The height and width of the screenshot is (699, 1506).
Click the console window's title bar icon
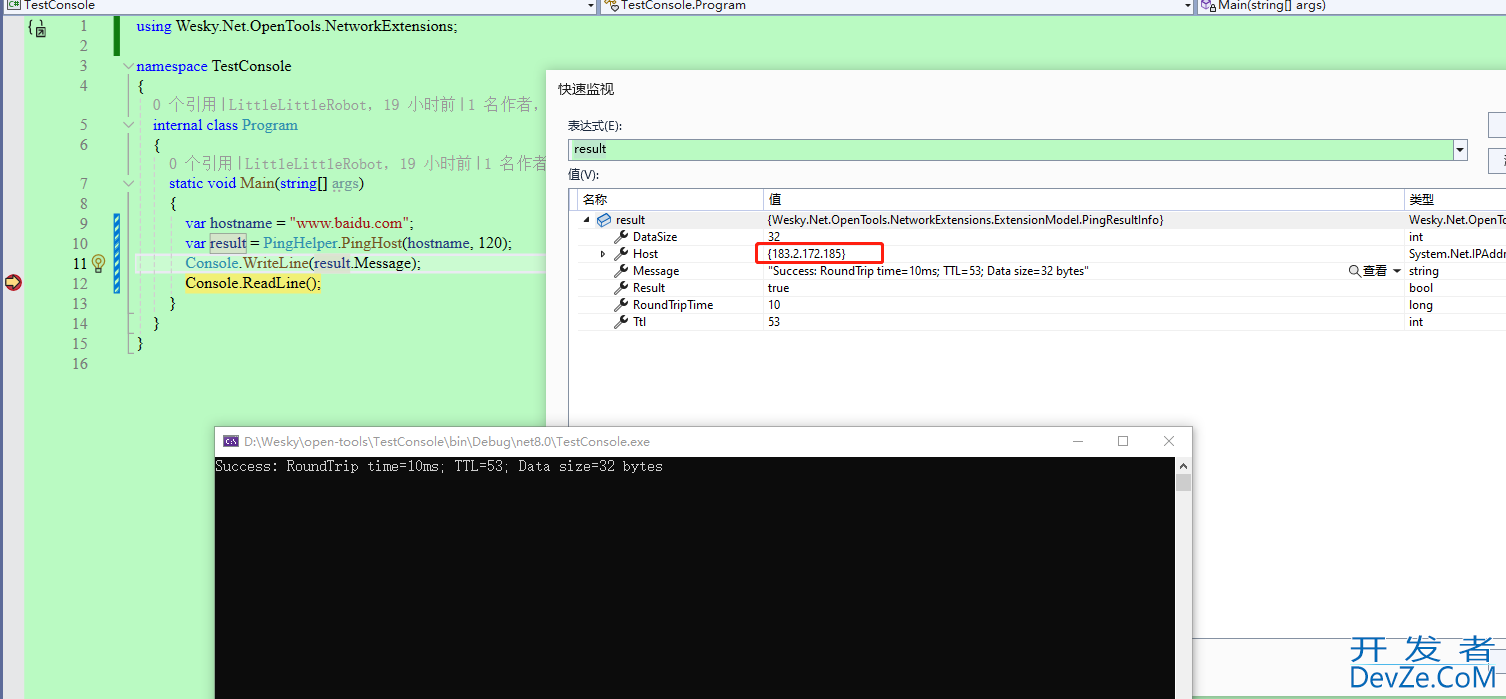click(231, 441)
